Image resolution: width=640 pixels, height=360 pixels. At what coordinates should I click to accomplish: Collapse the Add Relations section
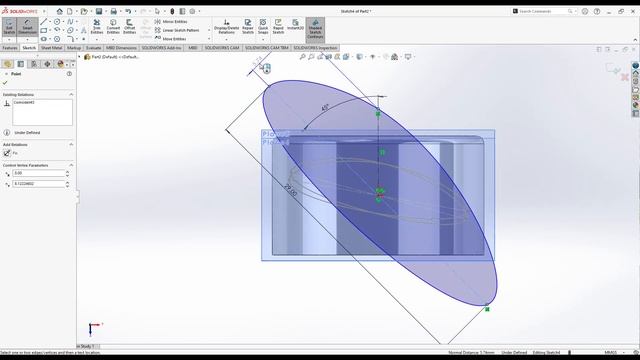[71, 144]
